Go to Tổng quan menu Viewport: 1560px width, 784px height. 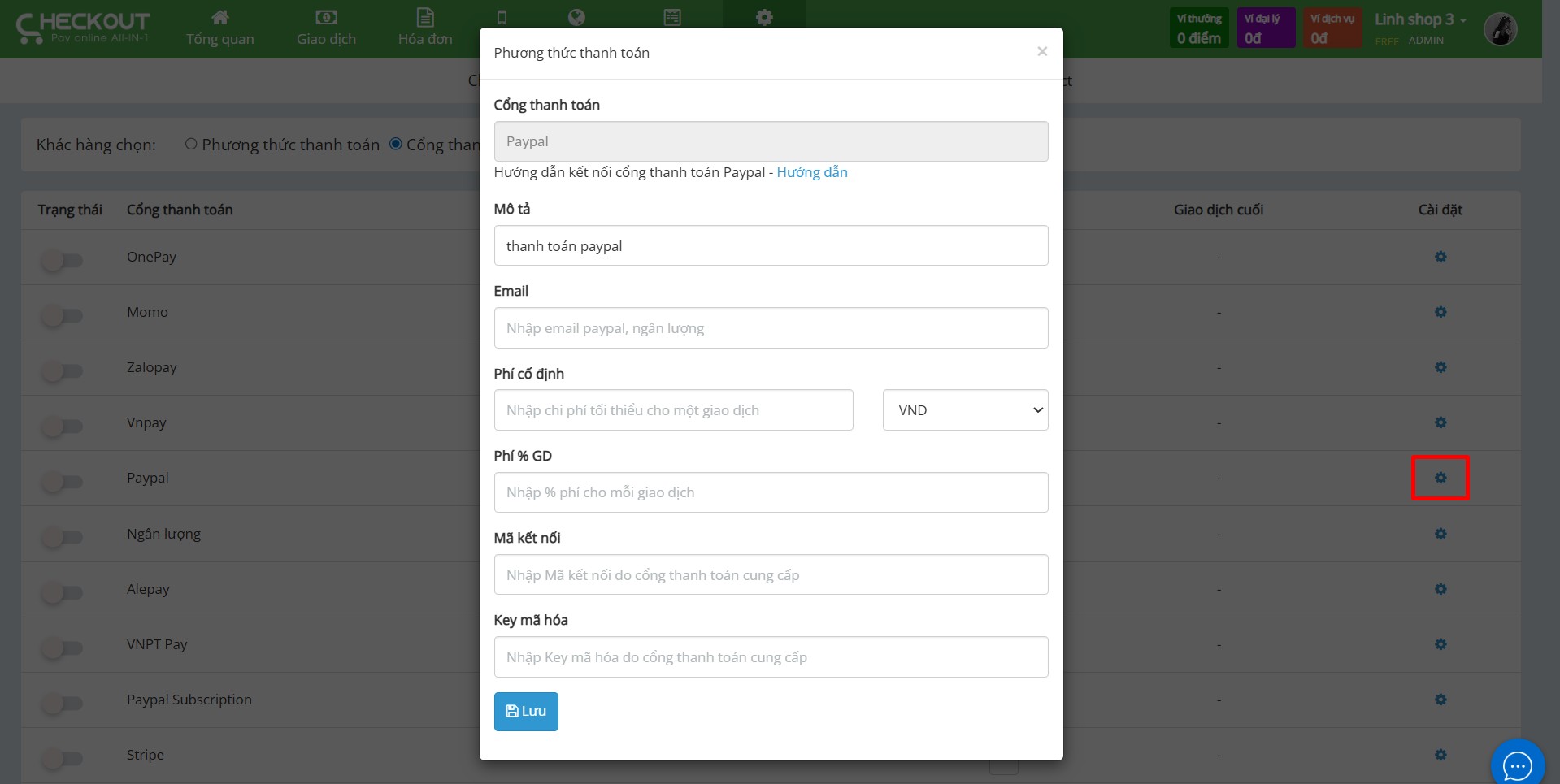pyautogui.click(x=220, y=28)
